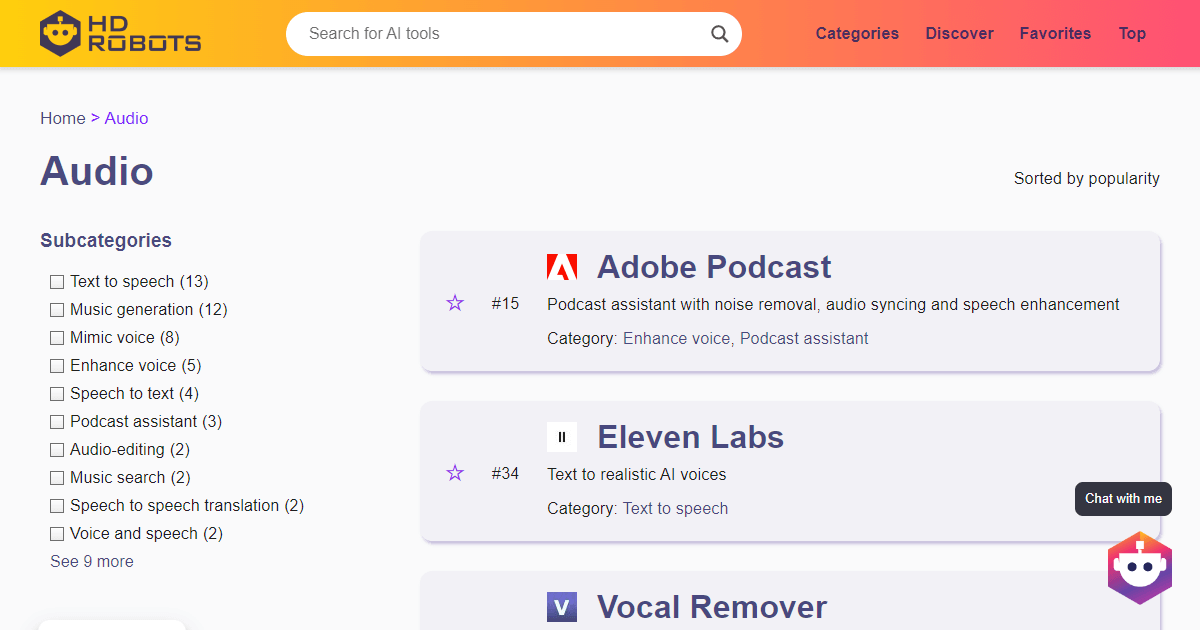Click the Vocal Remover logo icon
Viewport: 1200px width, 630px height.
click(562, 607)
